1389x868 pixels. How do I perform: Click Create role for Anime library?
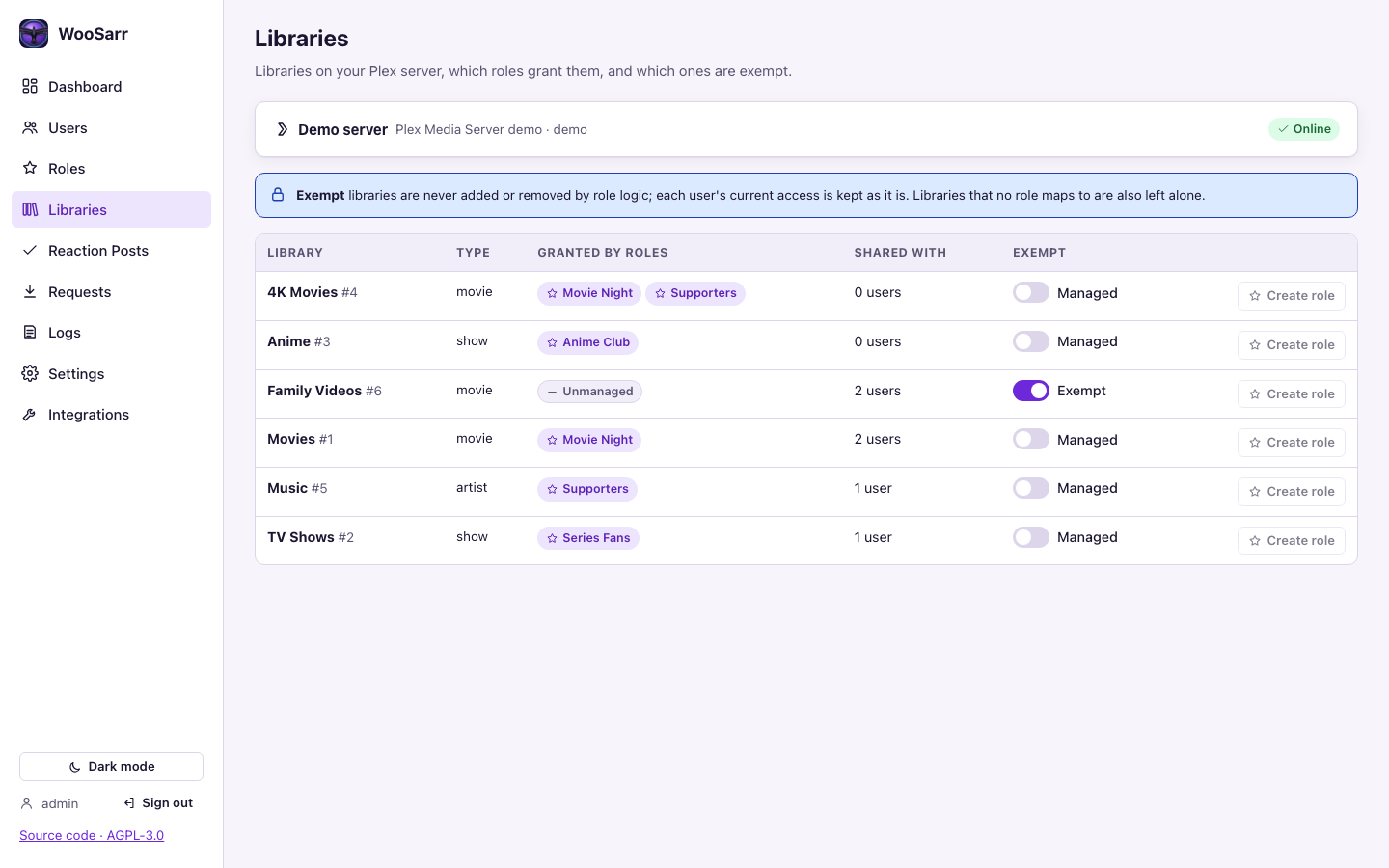pos(1292,345)
